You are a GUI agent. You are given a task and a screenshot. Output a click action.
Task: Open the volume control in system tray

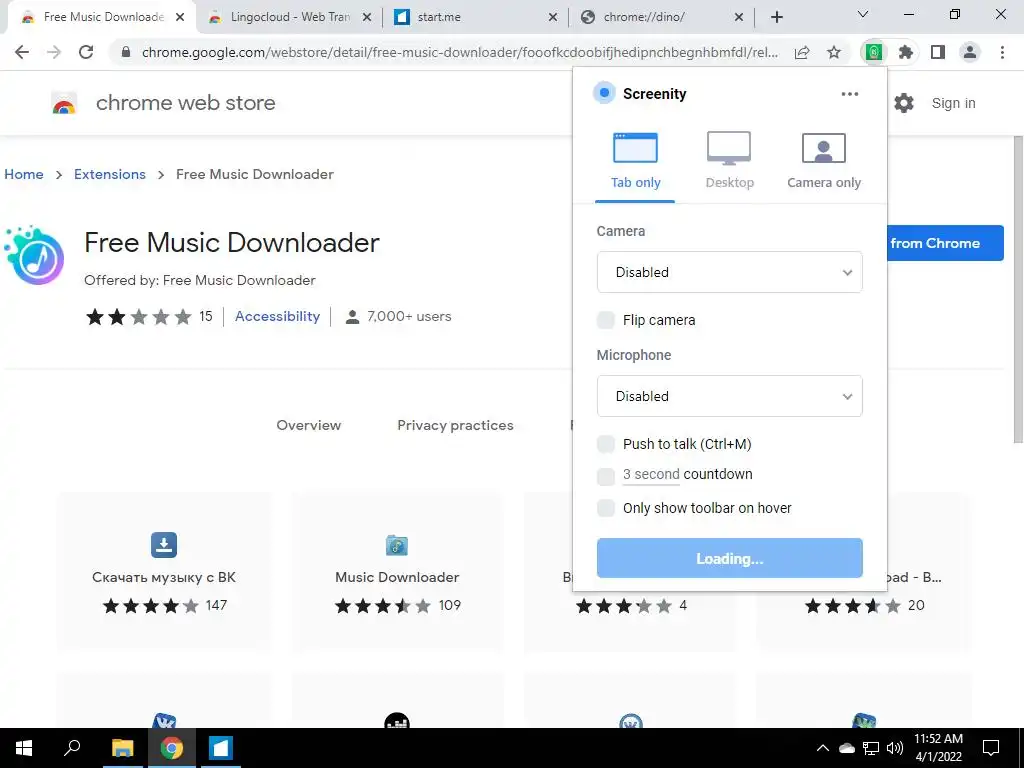click(895, 748)
